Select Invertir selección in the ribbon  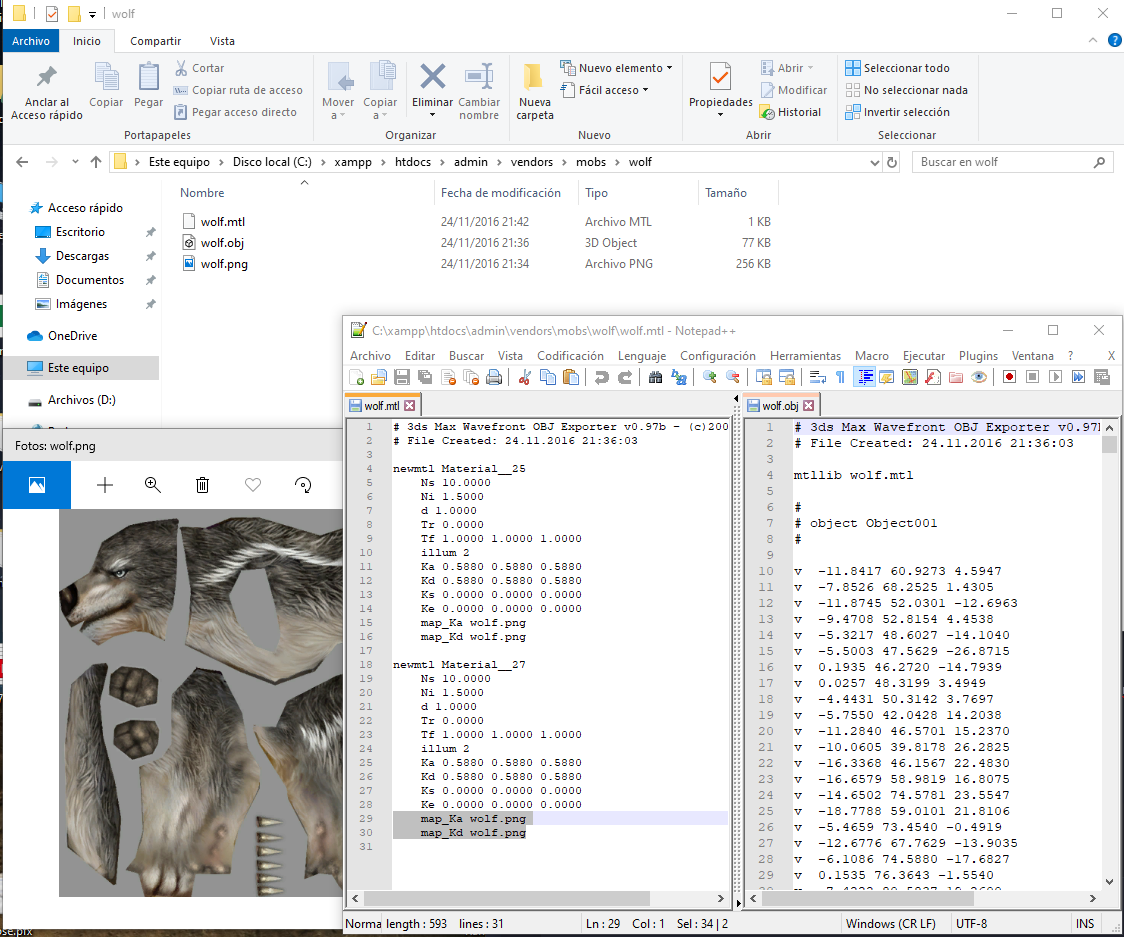pos(905,111)
